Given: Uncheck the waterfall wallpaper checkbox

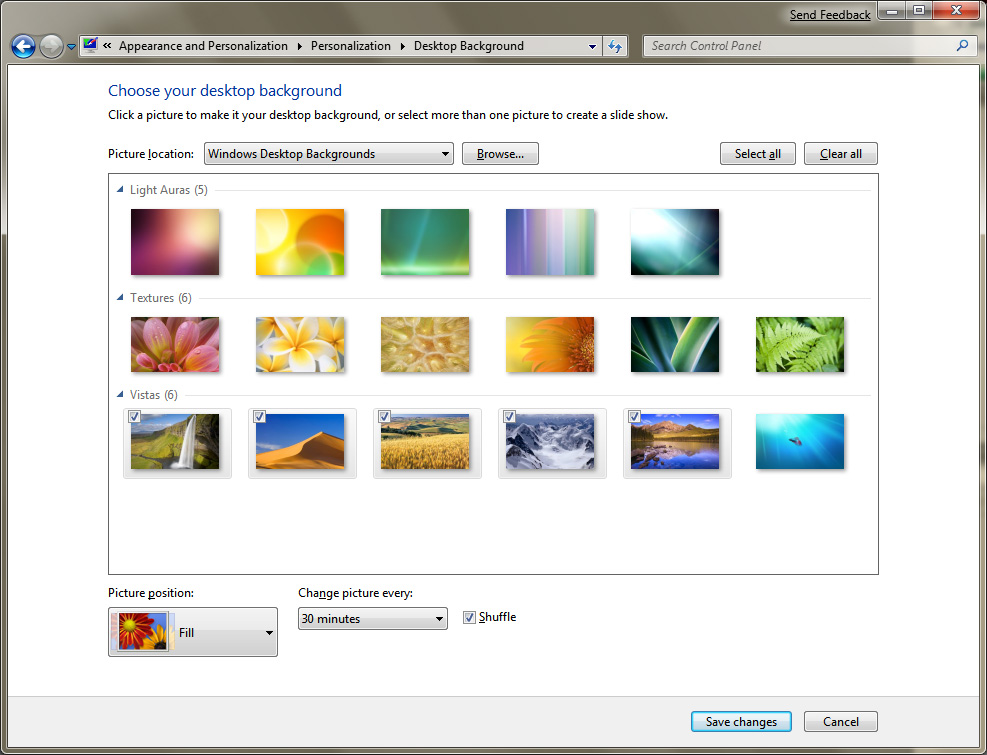Looking at the screenshot, I should (x=134, y=417).
